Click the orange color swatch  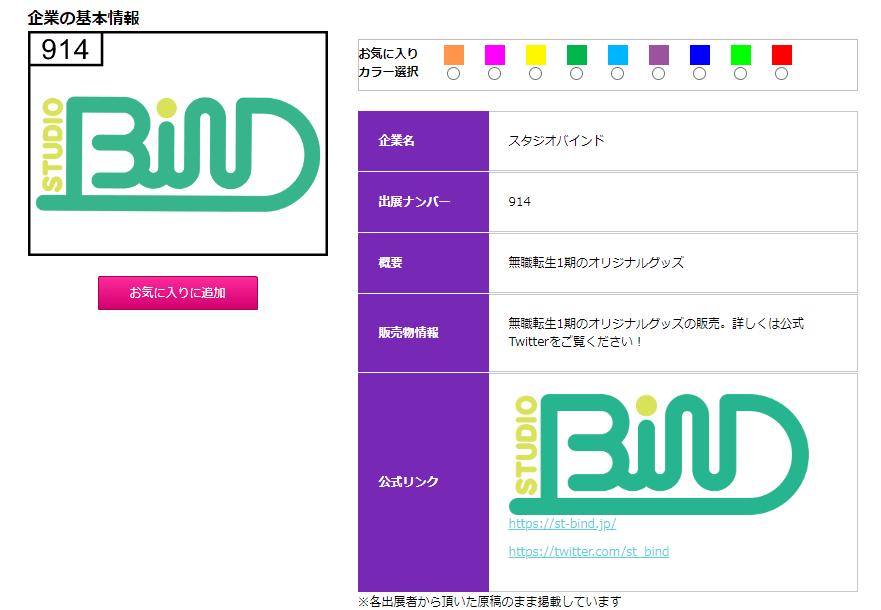(x=453, y=56)
